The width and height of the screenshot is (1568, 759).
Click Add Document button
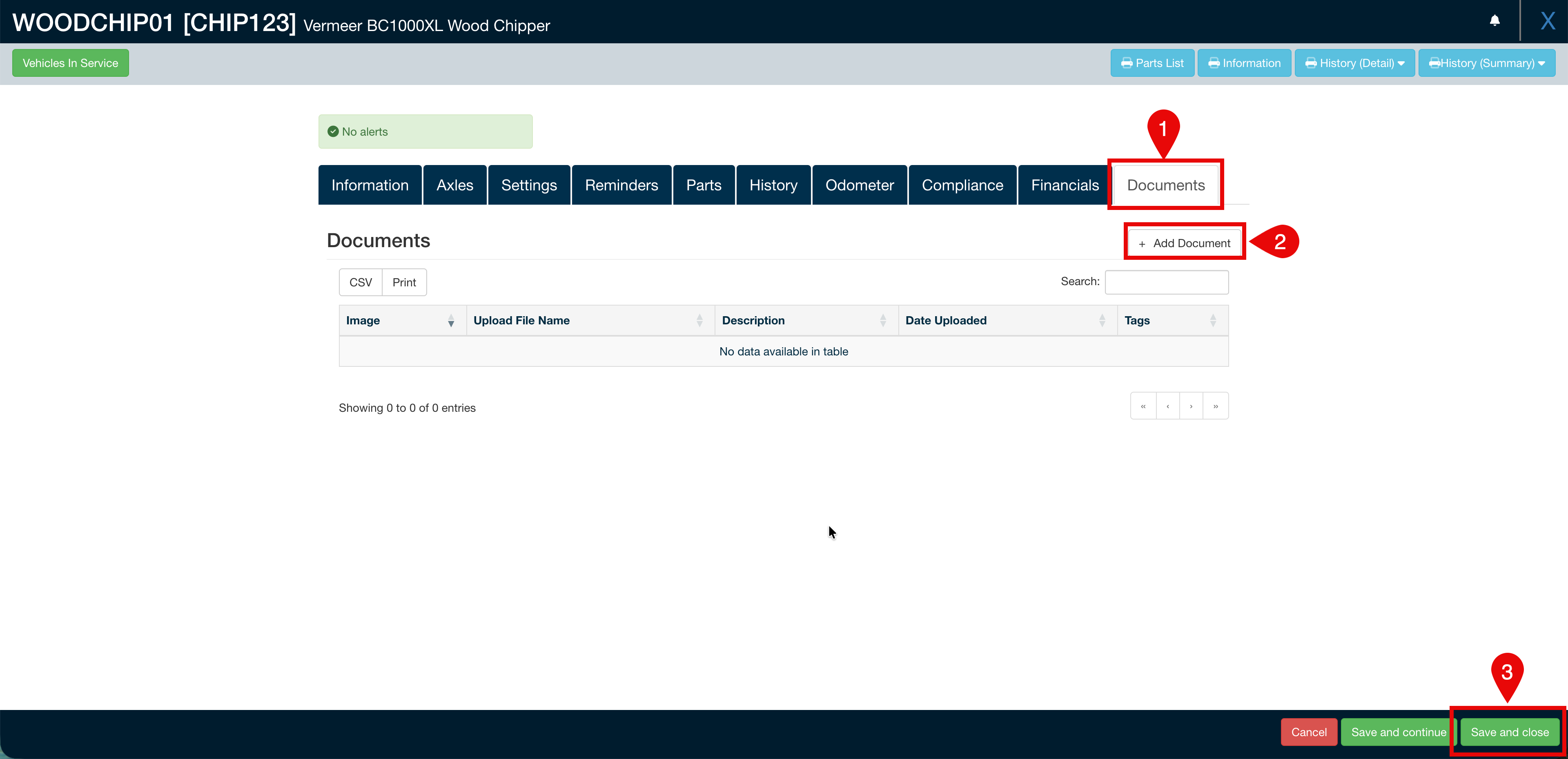point(1185,243)
